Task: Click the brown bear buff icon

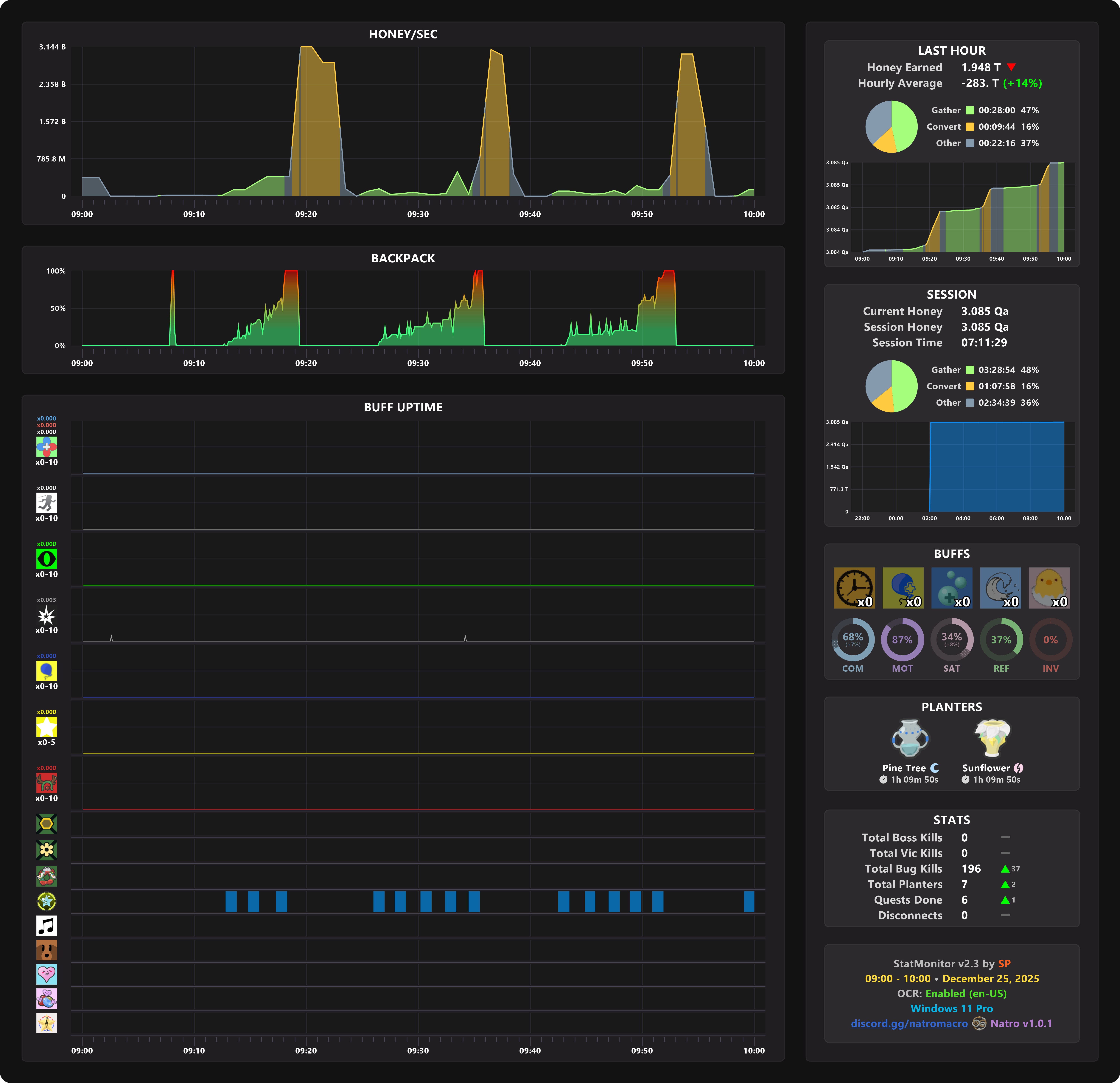Action: [46, 950]
